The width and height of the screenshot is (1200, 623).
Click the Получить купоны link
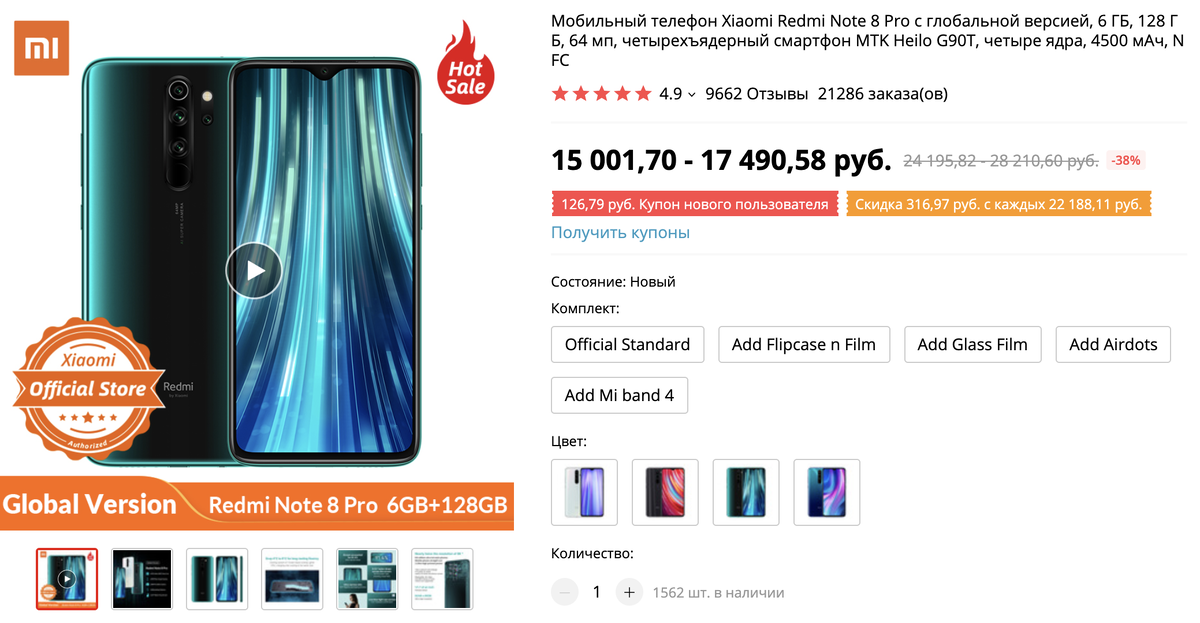pos(620,232)
